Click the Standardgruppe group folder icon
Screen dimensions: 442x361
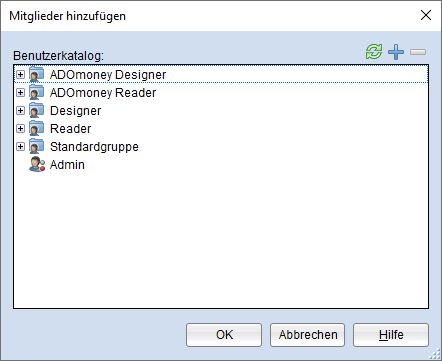pyautogui.click(x=36, y=146)
